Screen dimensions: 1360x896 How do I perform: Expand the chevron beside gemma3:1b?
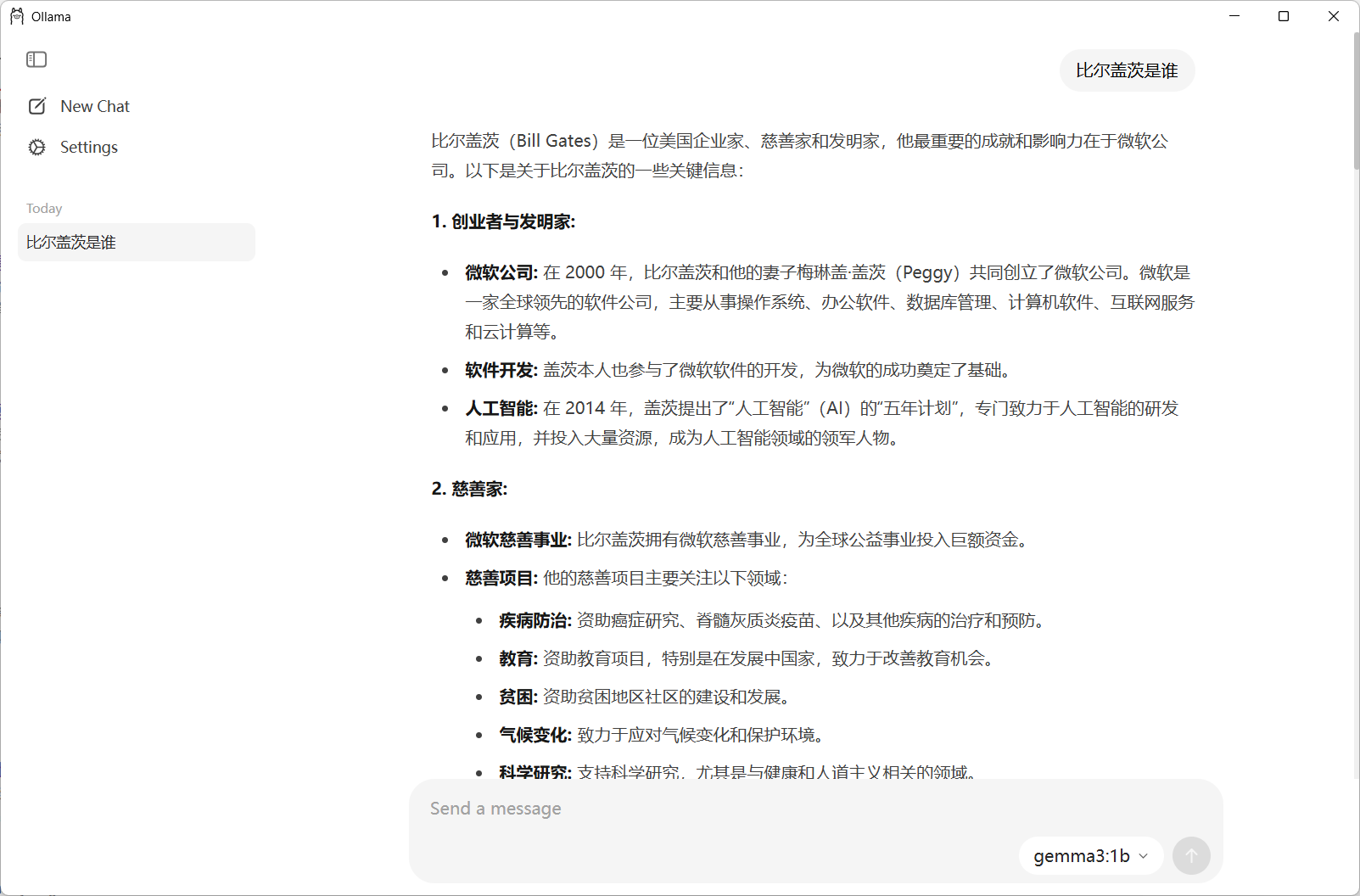1143,856
